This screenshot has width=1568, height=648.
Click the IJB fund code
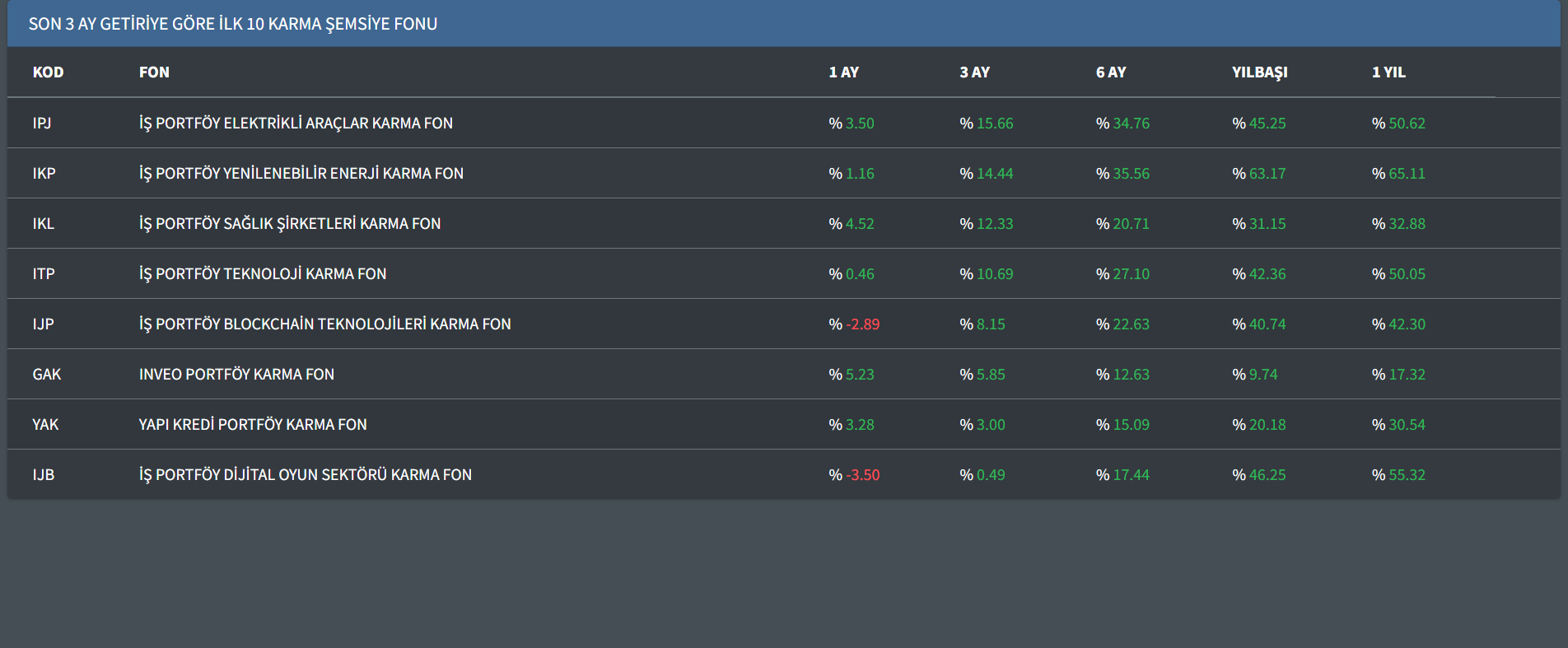(44, 475)
